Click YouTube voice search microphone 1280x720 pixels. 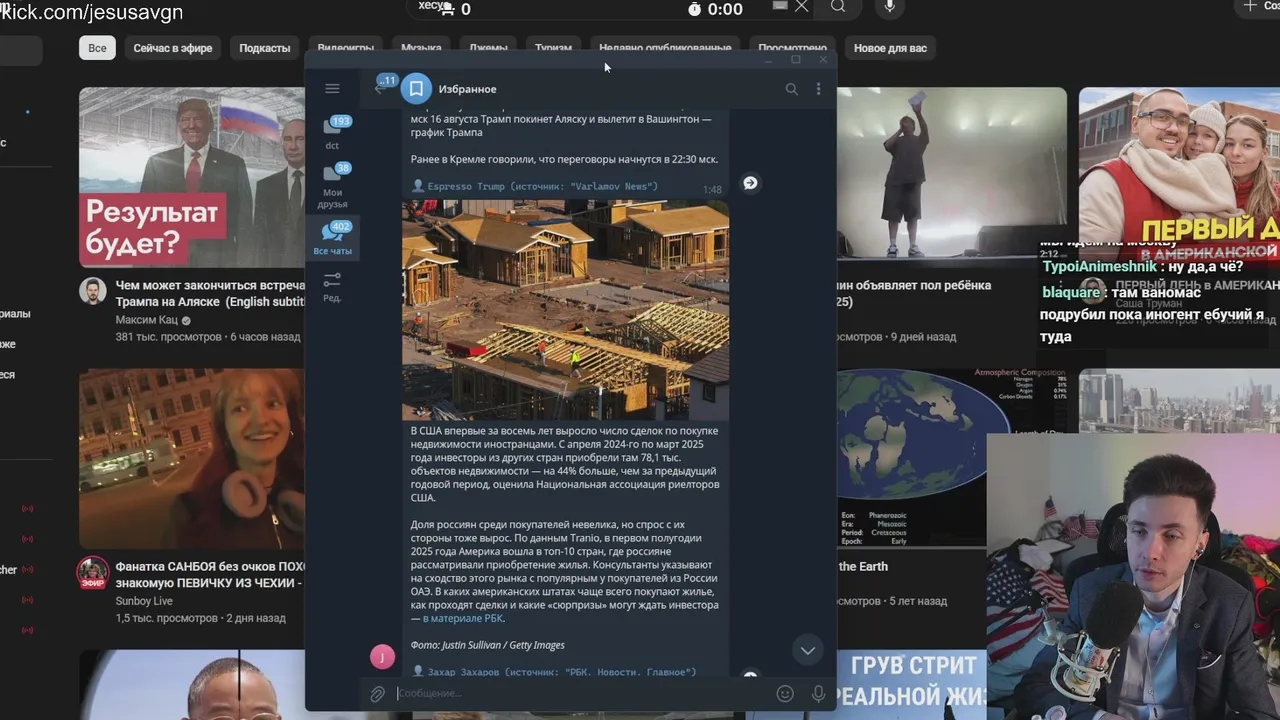click(x=889, y=7)
